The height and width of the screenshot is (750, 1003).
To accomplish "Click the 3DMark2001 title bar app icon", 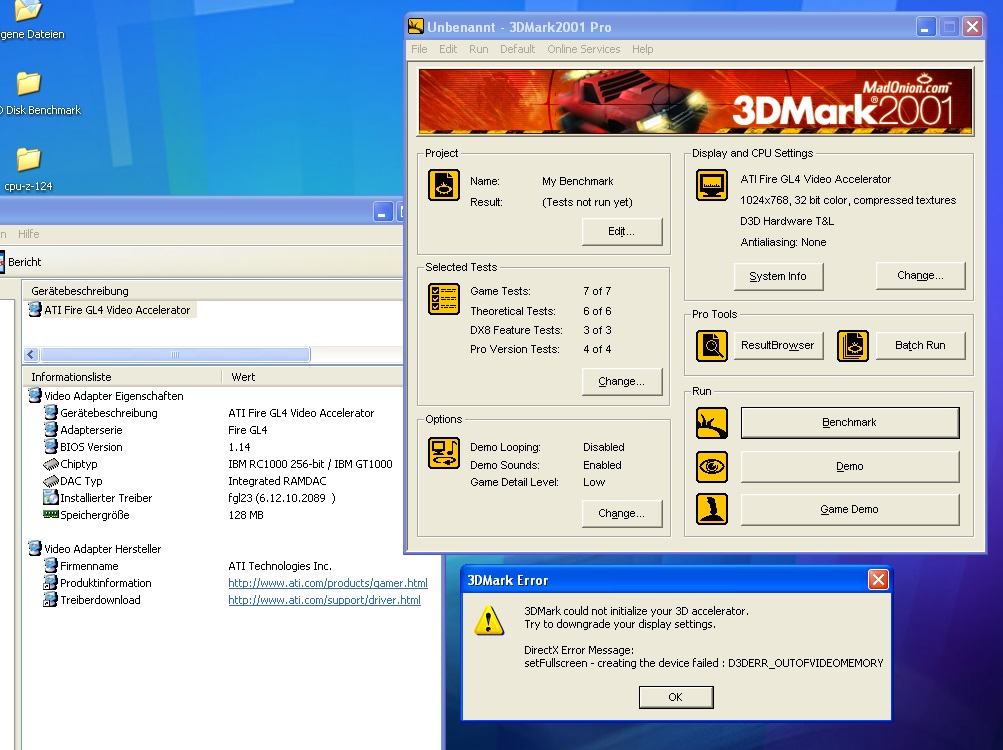I will click(x=416, y=26).
